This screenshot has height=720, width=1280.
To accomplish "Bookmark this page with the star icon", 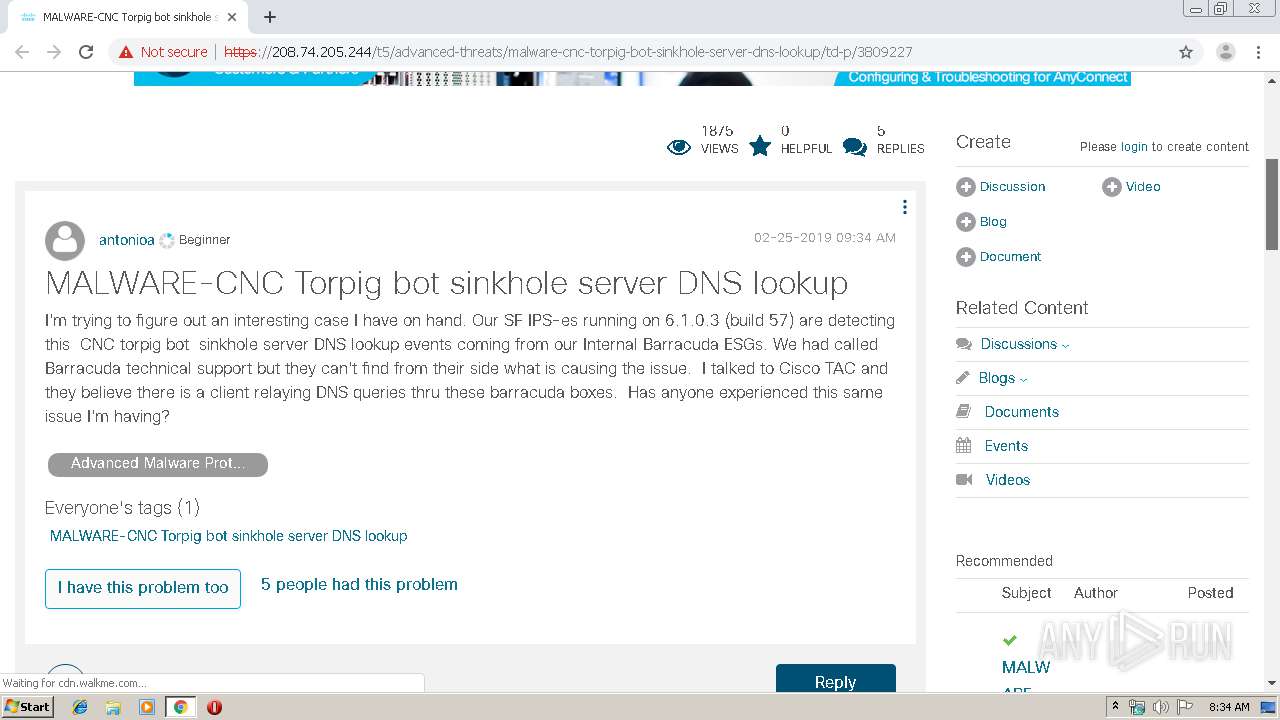I will pyautogui.click(x=1186, y=52).
